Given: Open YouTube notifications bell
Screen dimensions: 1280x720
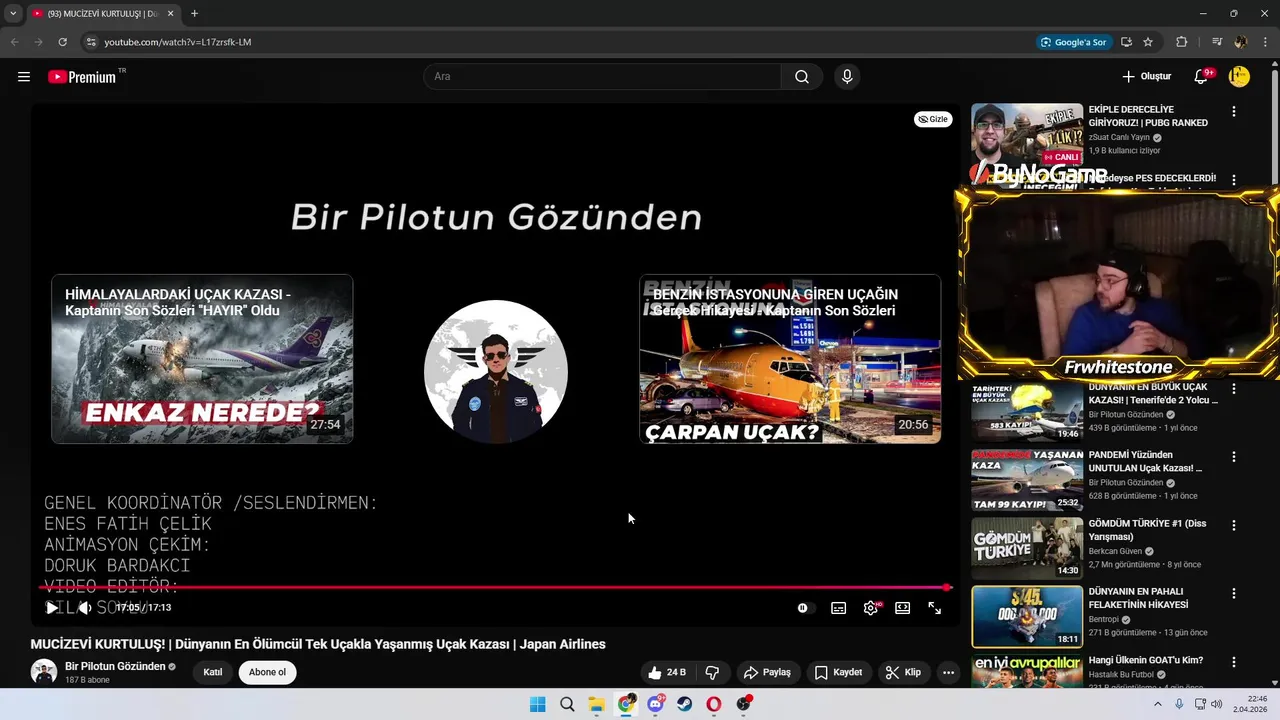Looking at the screenshot, I should tap(1202, 77).
